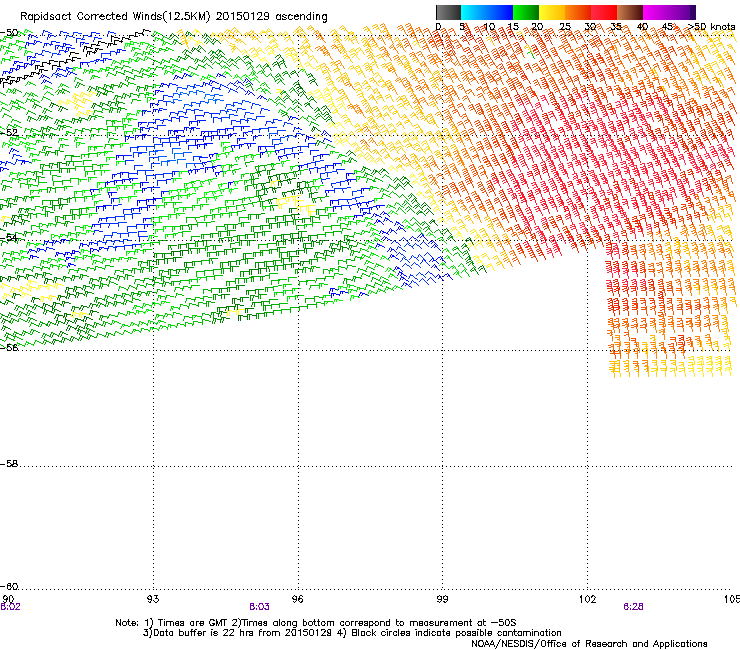This screenshot has width=740, height=650.
Task: Click the green 15-20 knots legend segment
Action: point(526,12)
